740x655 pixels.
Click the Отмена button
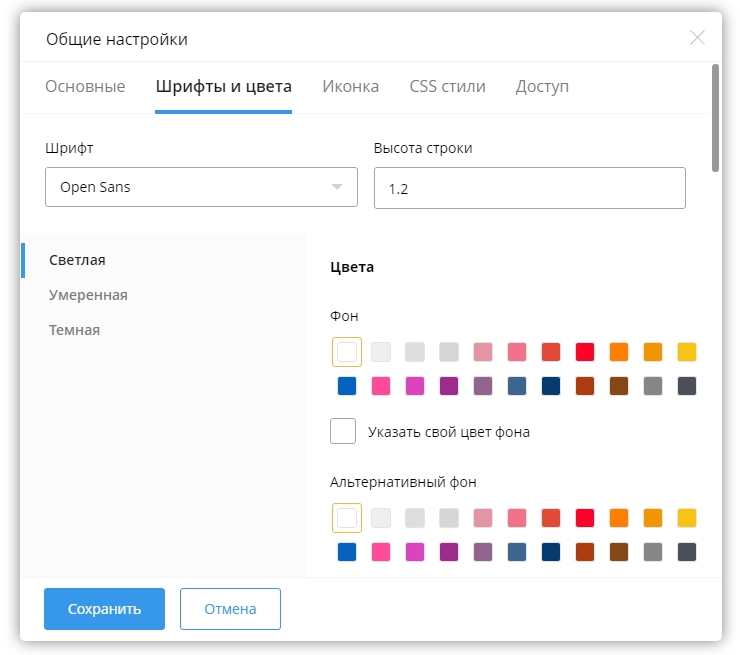pos(230,609)
